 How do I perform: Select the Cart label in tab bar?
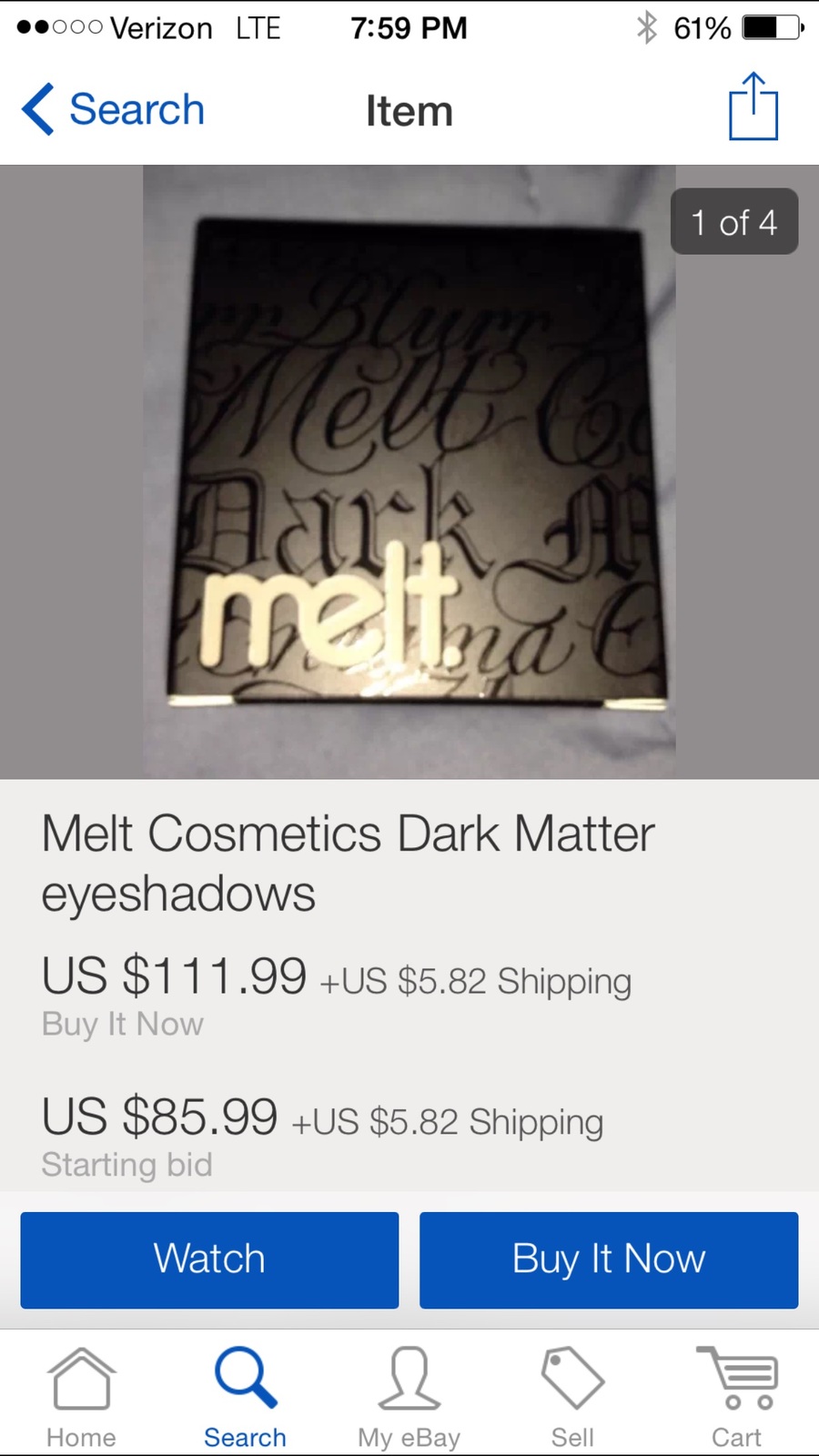click(736, 1437)
